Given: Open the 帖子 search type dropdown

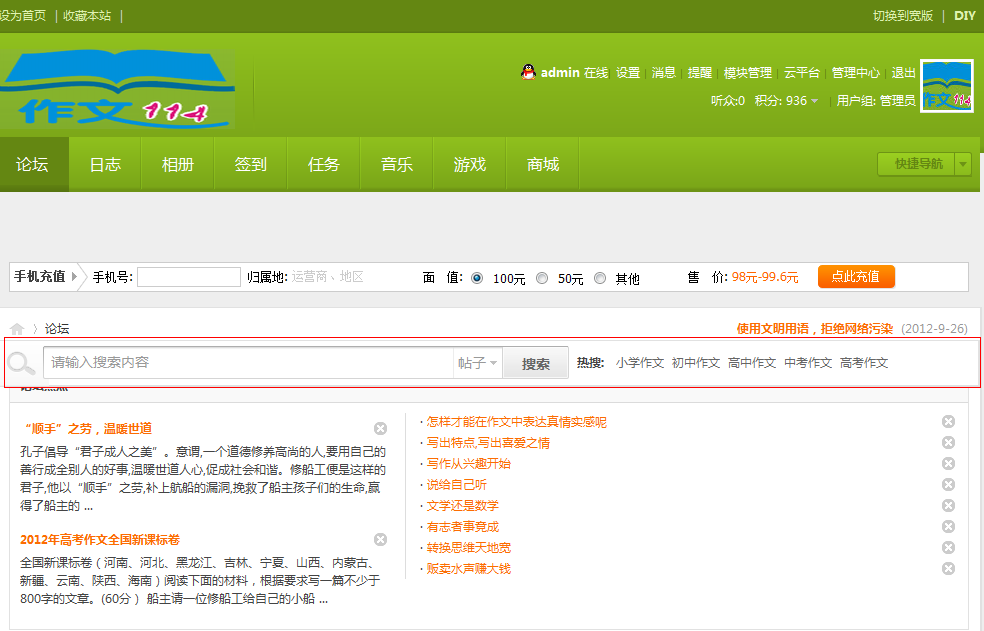Looking at the screenshot, I should [477, 363].
